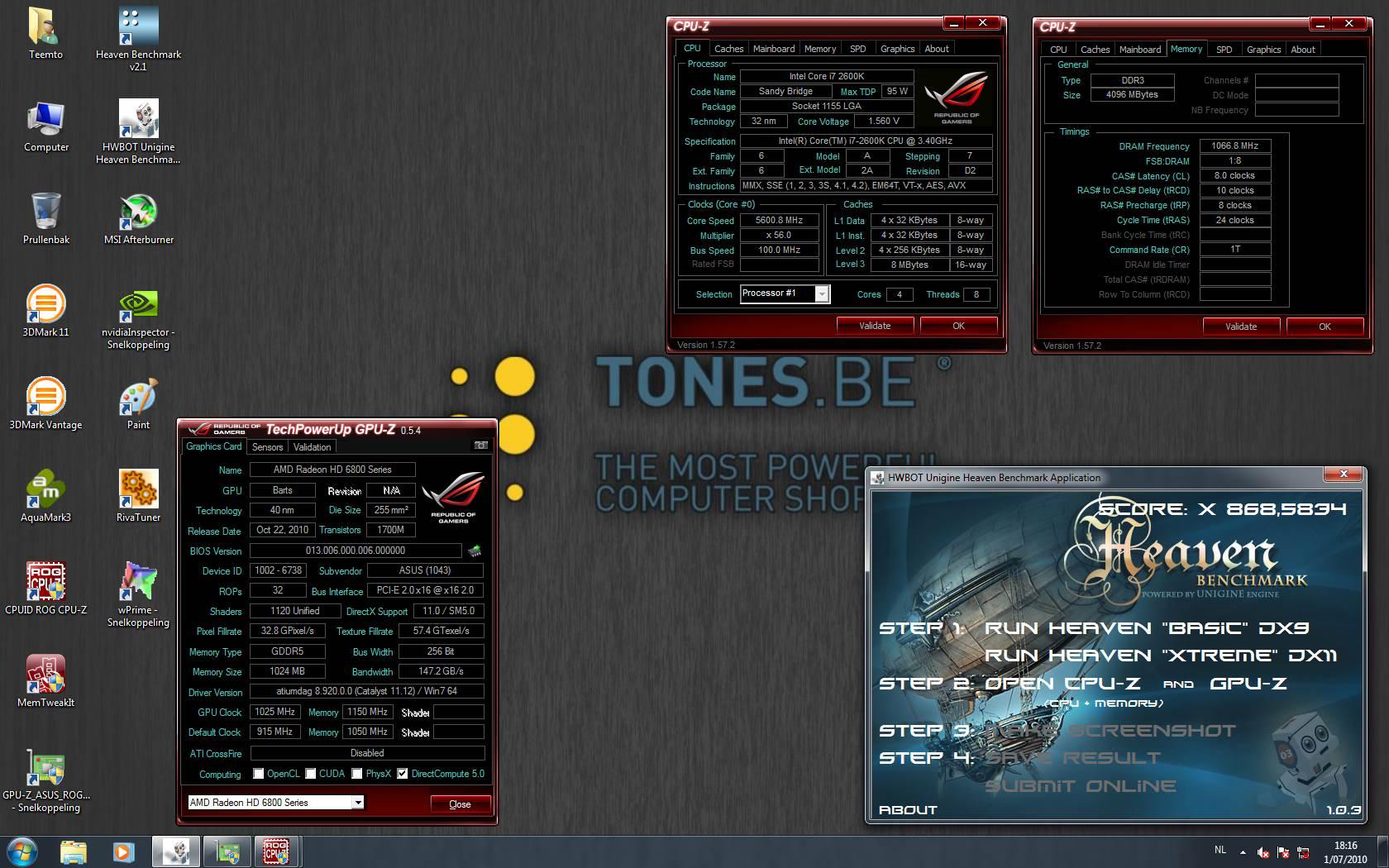This screenshot has height=868, width=1389.
Task: Open the Teemto folder icon
Action: [x=45, y=33]
